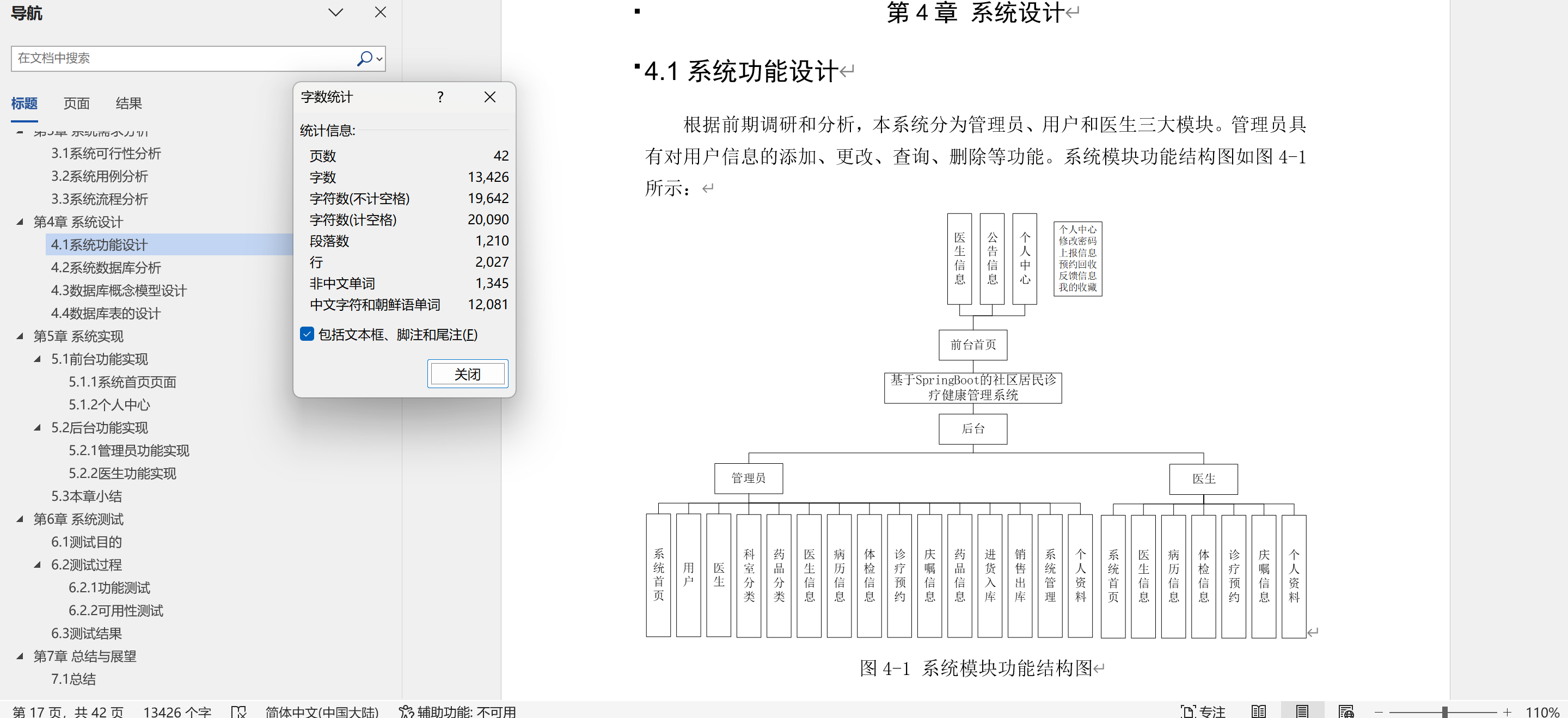Collapse the 第7章 总结与展望 heading
Screen dimensions: 1568x718
click(x=20, y=656)
